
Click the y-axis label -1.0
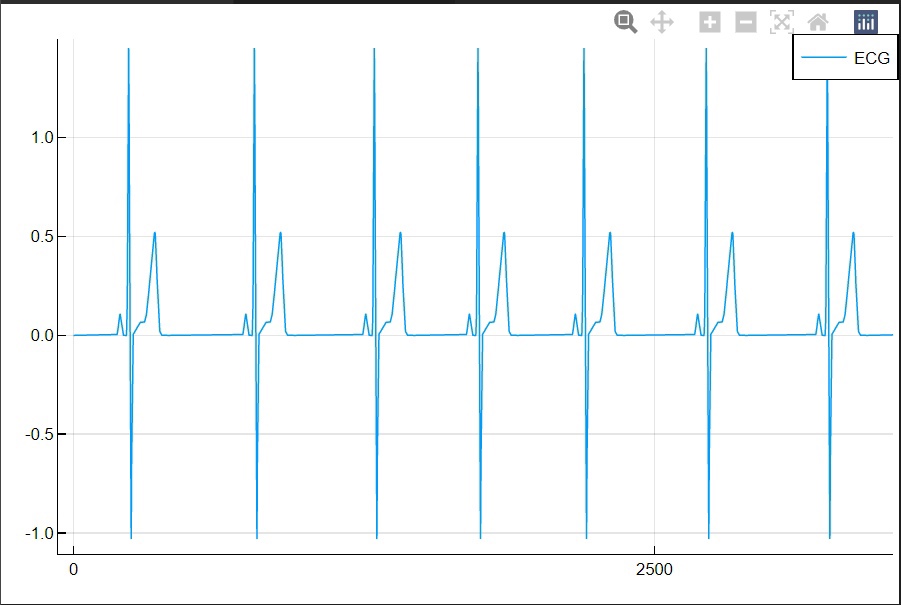39,533
